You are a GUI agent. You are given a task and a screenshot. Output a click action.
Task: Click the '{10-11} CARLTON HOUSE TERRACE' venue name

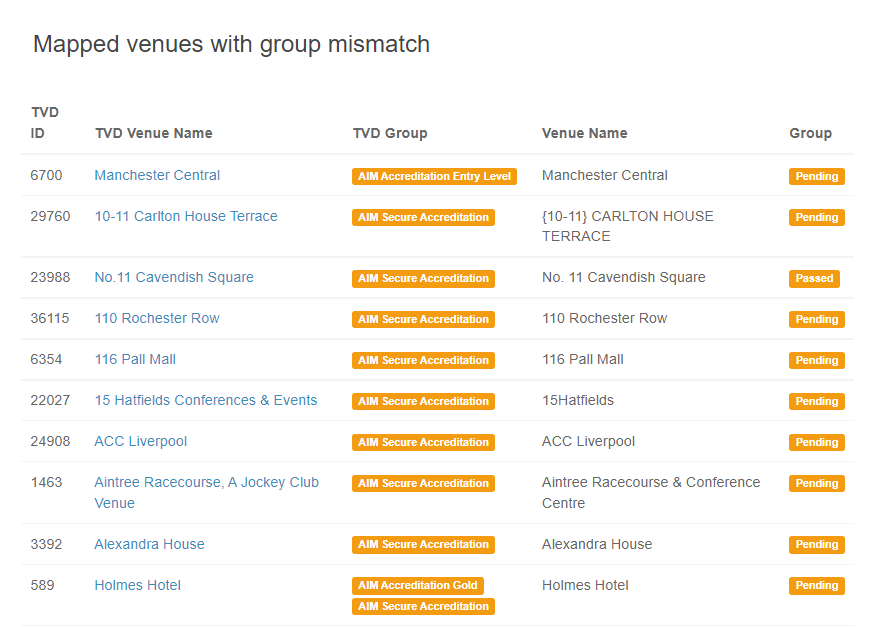pos(627,226)
